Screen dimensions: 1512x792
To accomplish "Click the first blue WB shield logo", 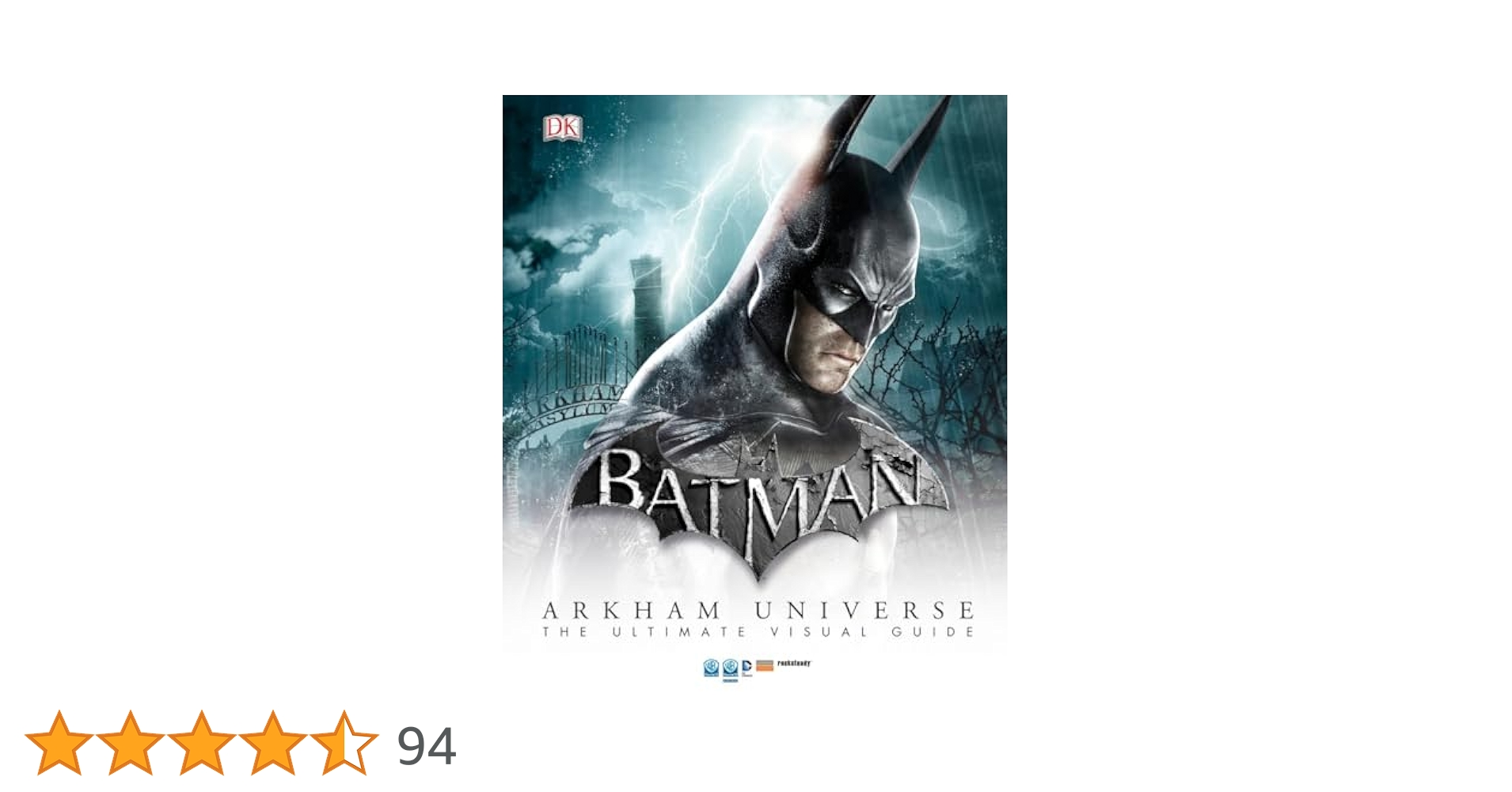I will [x=712, y=668].
